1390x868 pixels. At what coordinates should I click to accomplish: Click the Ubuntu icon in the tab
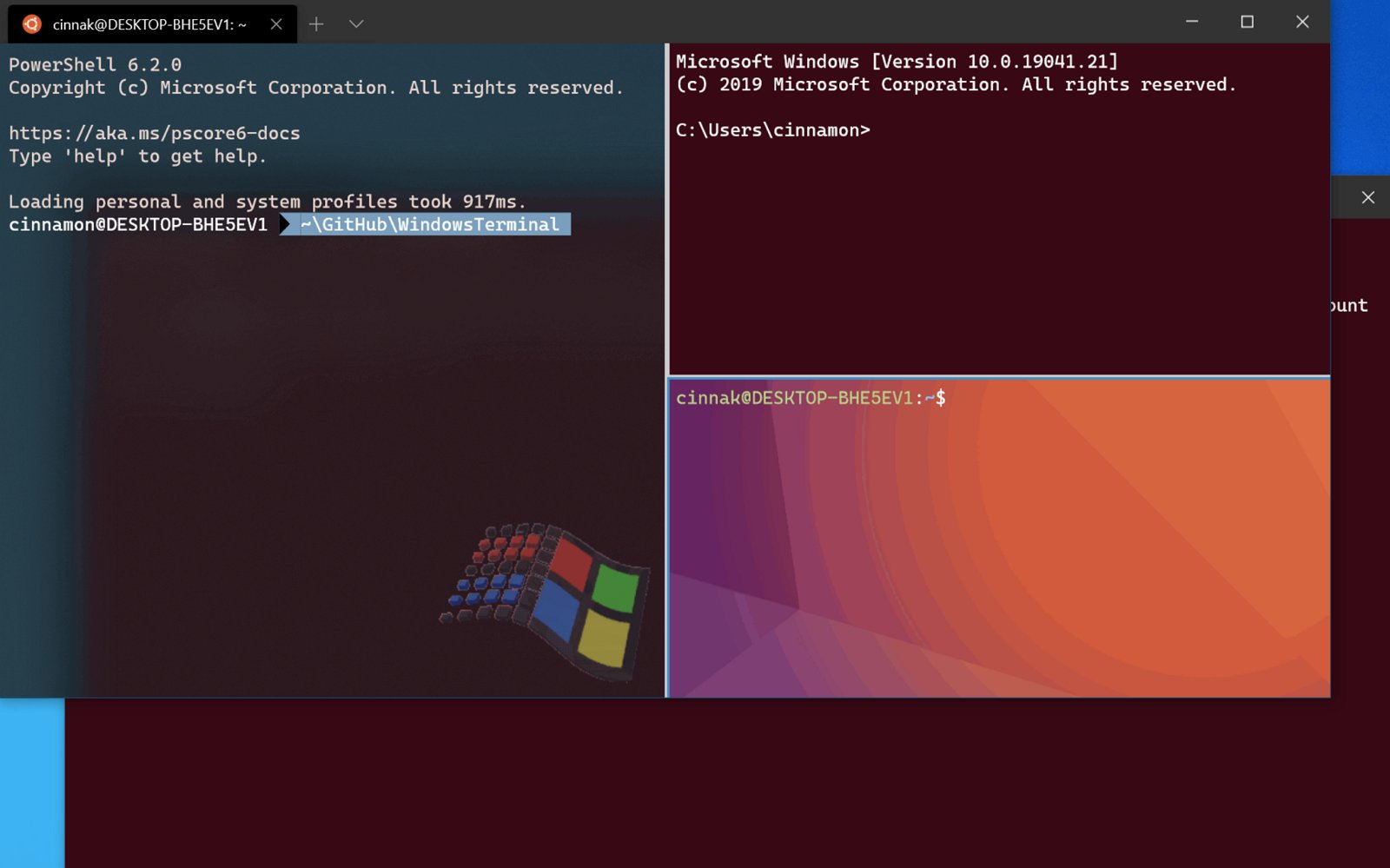tap(32, 23)
